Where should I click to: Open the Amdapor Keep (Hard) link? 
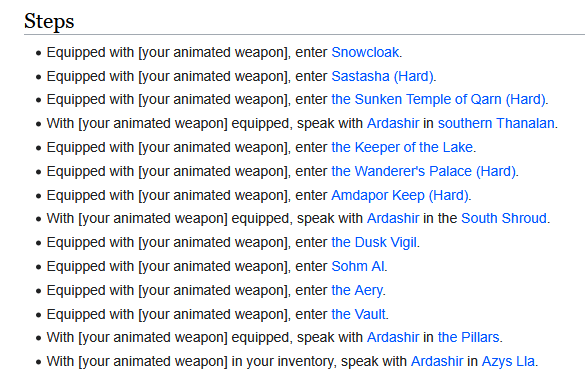pos(400,195)
